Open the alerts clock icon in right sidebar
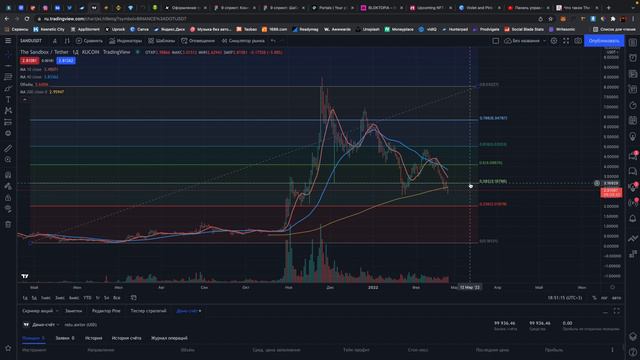Image resolution: width=640 pixels, height=360 pixels. pos(633,58)
